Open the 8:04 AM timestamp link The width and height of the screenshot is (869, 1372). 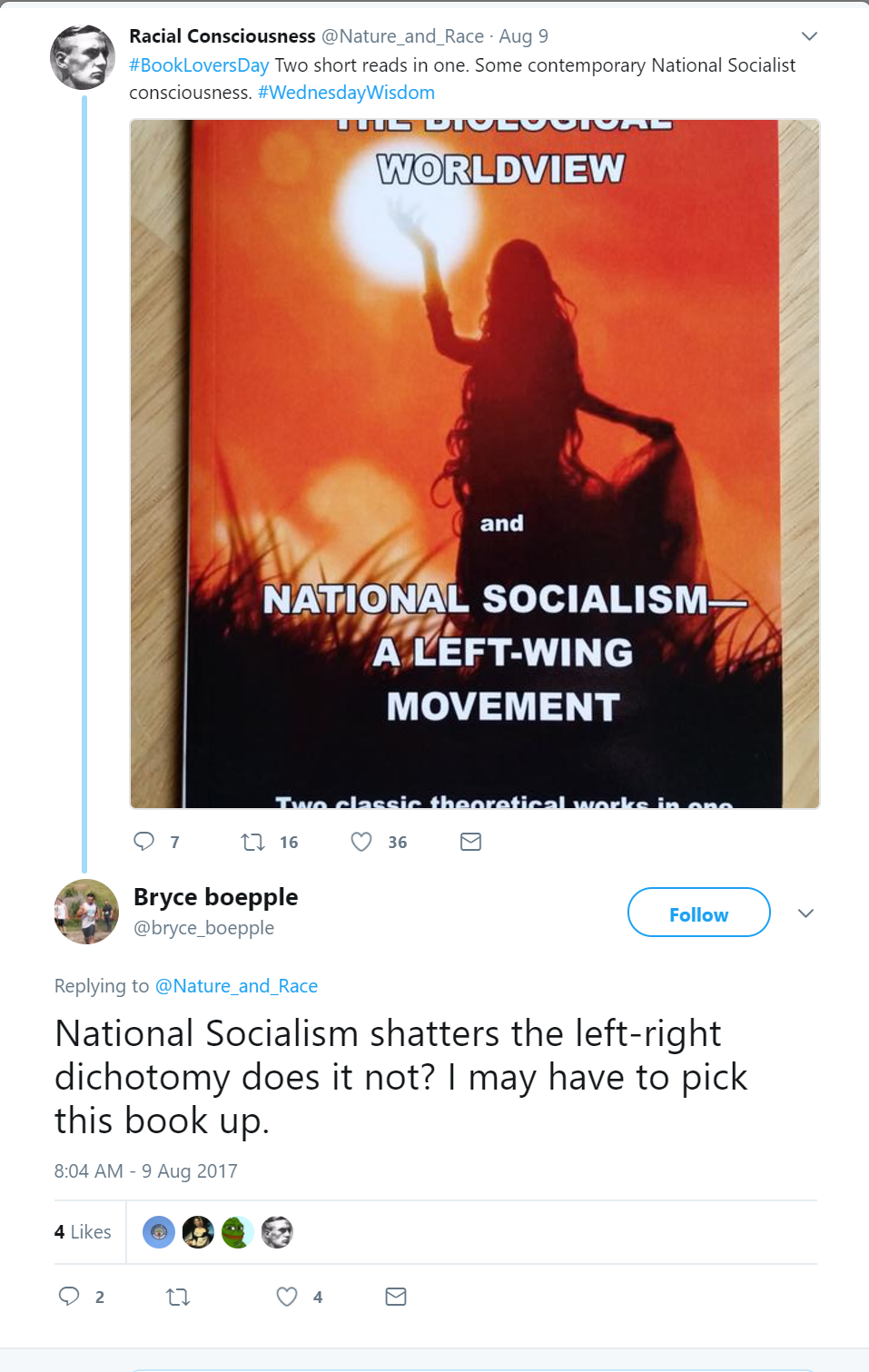coord(145,1171)
